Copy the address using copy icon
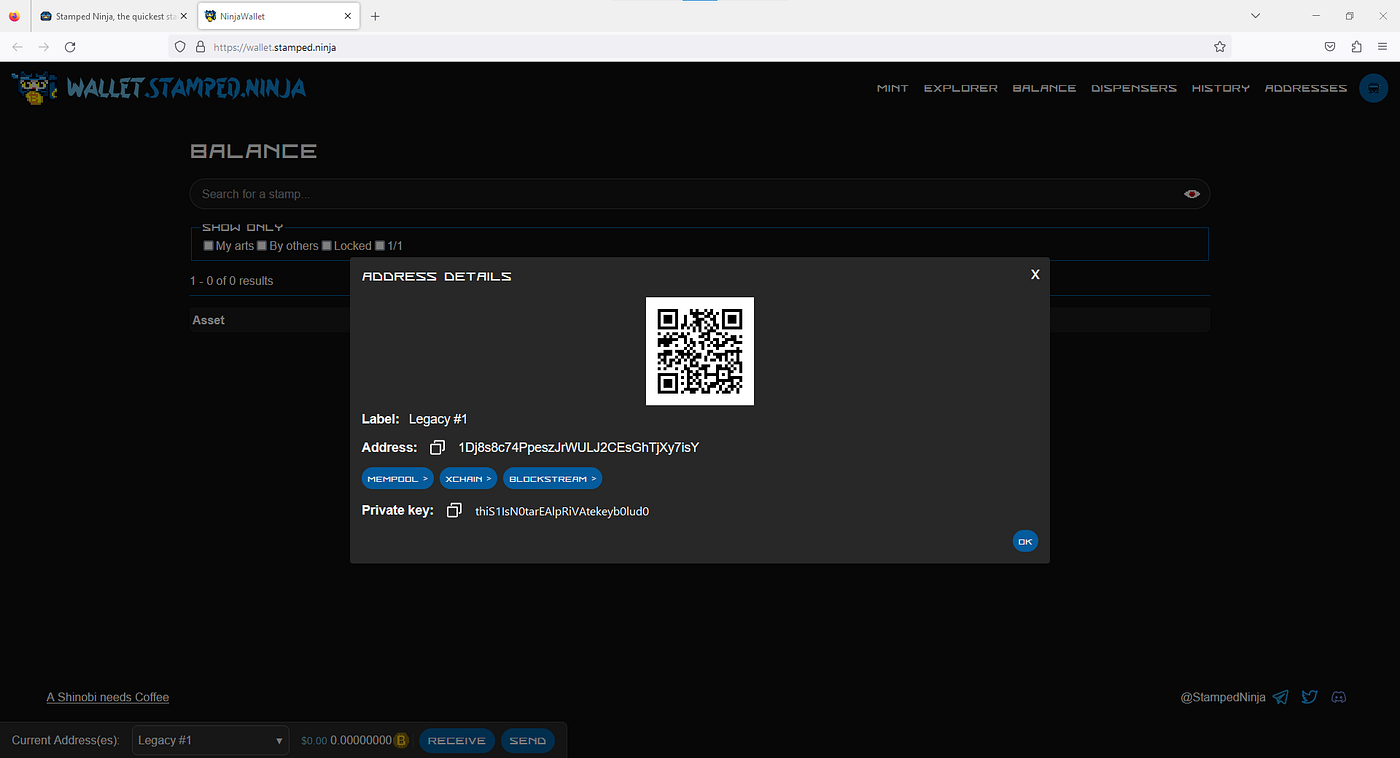The height and width of the screenshot is (758, 1400). [x=437, y=448]
